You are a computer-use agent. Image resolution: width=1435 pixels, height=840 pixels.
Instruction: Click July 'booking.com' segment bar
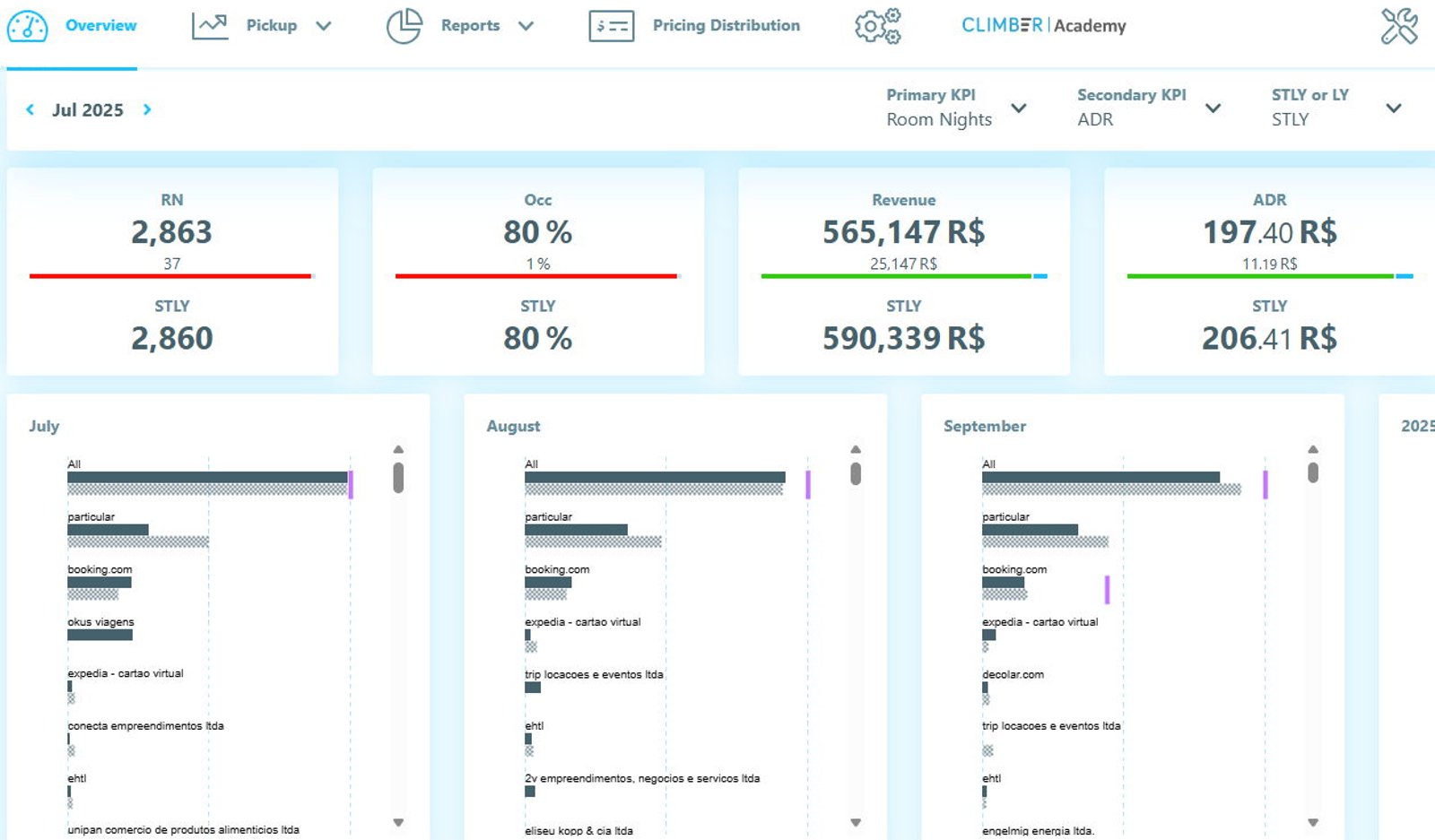pyautogui.click(x=100, y=583)
